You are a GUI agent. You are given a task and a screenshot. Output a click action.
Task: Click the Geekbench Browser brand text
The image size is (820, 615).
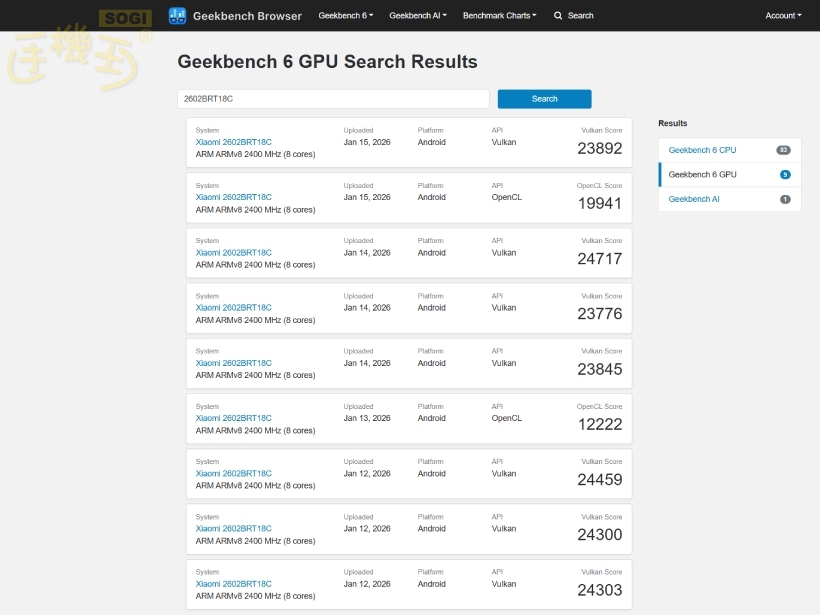coord(247,16)
